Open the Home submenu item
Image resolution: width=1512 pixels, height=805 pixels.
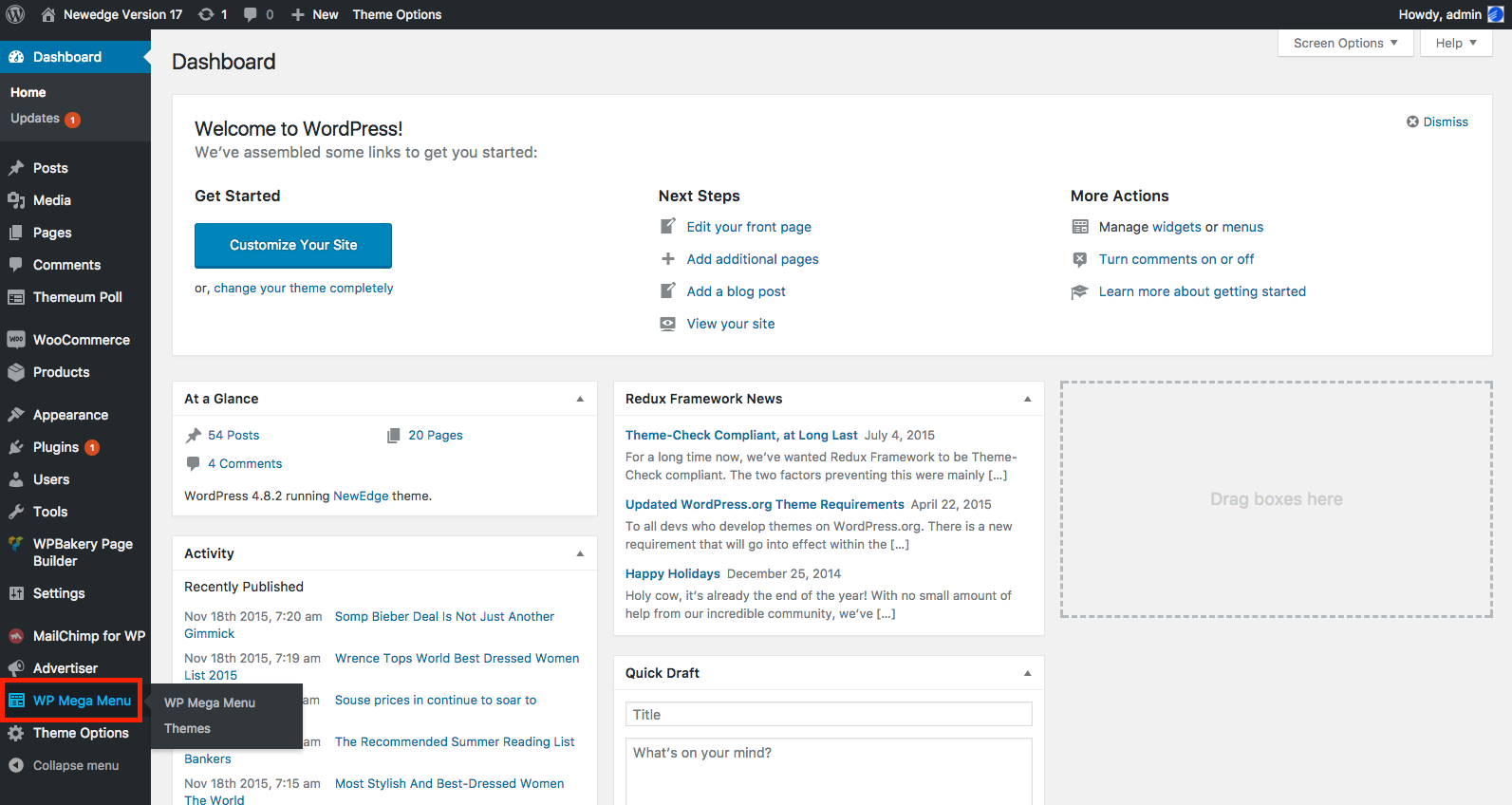[28, 92]
